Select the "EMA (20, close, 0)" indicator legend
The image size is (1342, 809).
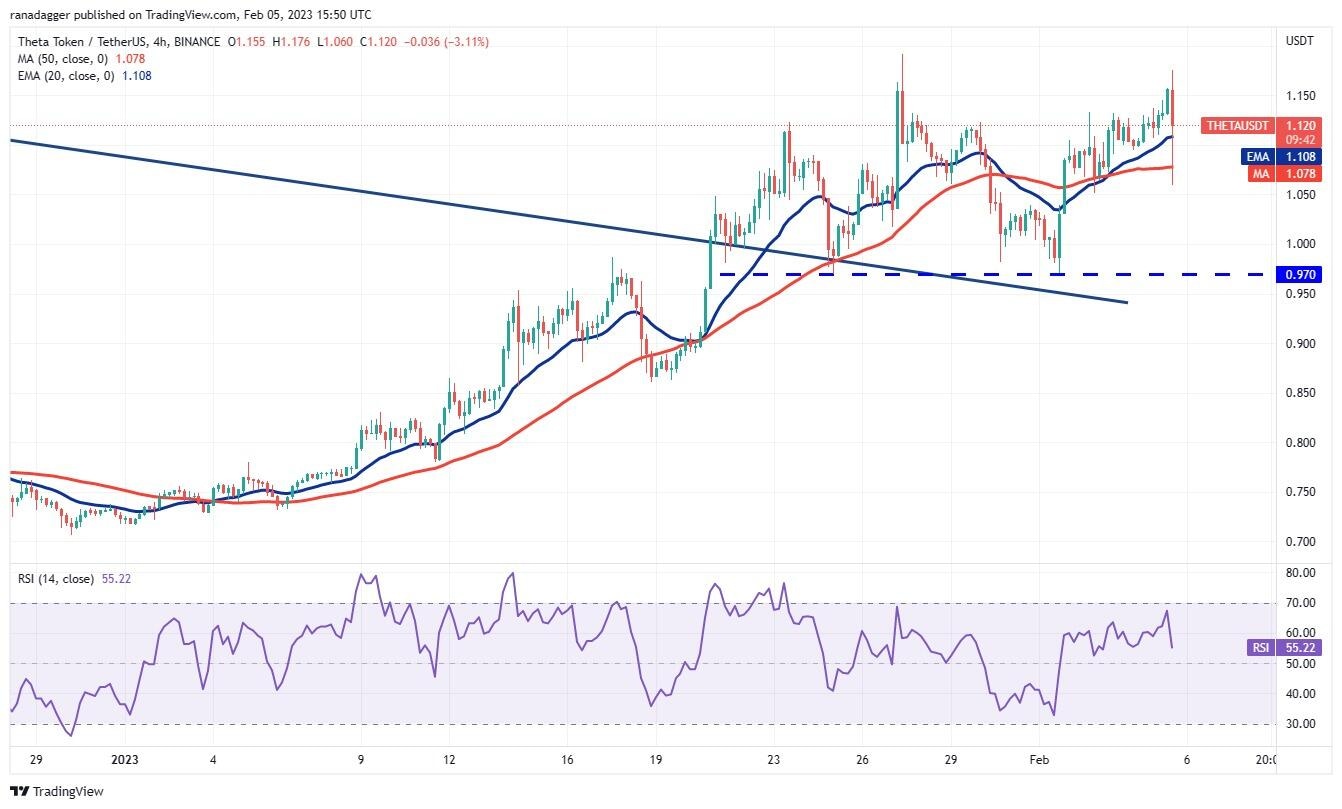click(66, 75)
